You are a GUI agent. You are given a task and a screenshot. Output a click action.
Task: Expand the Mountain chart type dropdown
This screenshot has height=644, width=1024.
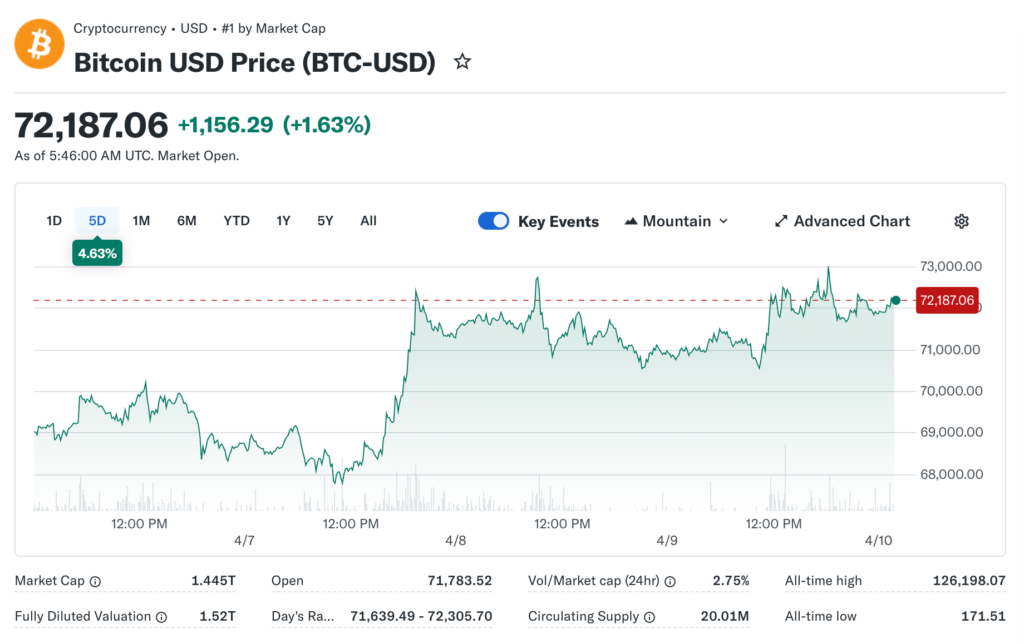pos(676,221)
